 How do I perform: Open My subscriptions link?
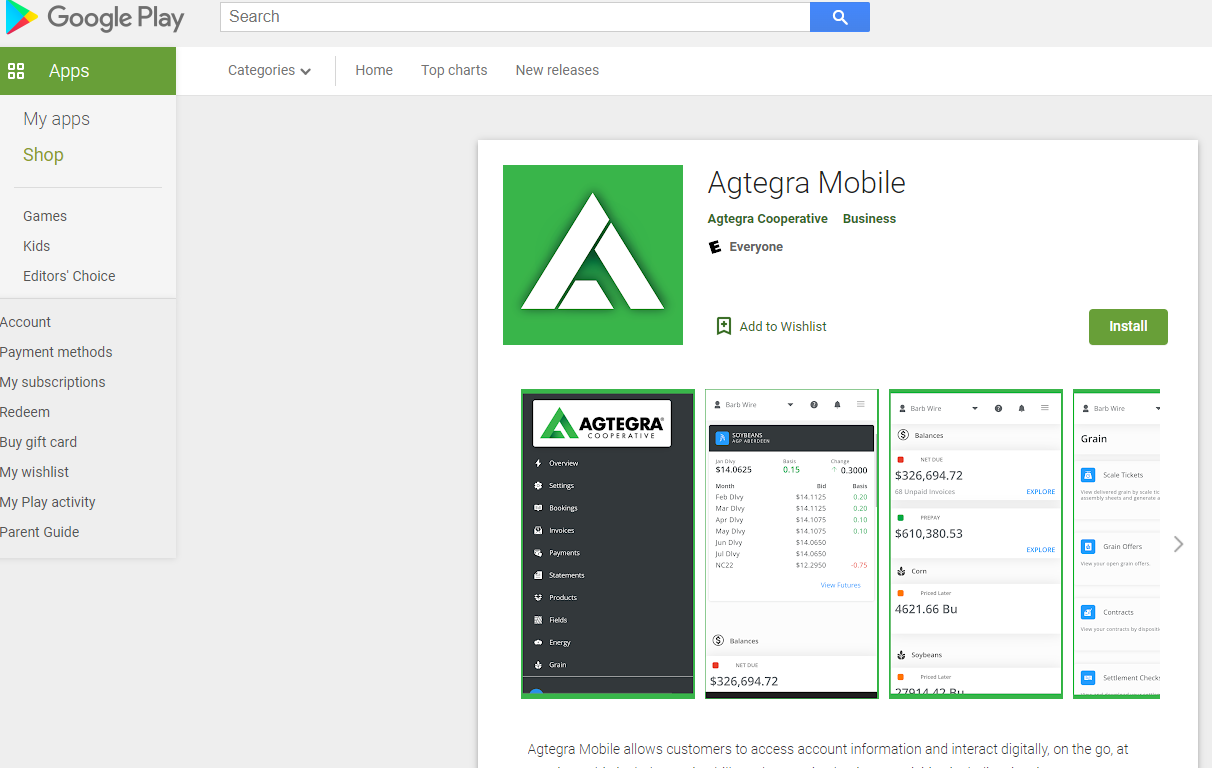click(52, 382)
